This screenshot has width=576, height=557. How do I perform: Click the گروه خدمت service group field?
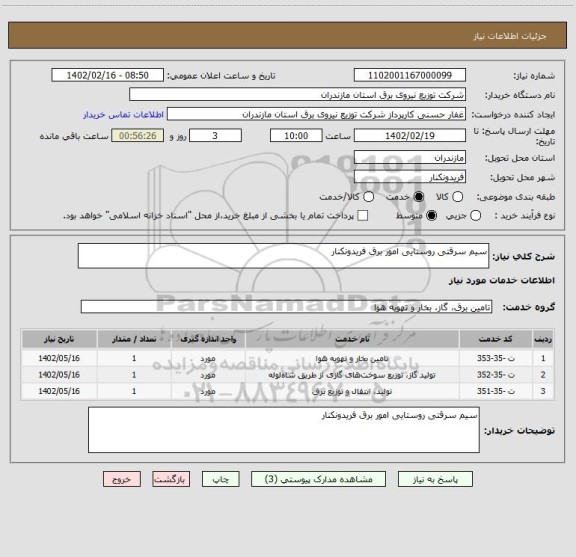click(286, 307)
